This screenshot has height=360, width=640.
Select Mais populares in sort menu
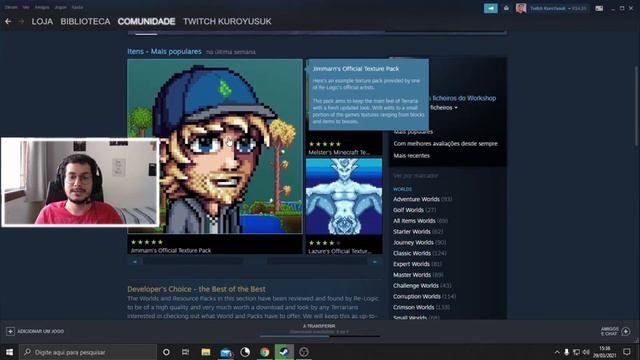pyautogui.click(x=413, y=132)
